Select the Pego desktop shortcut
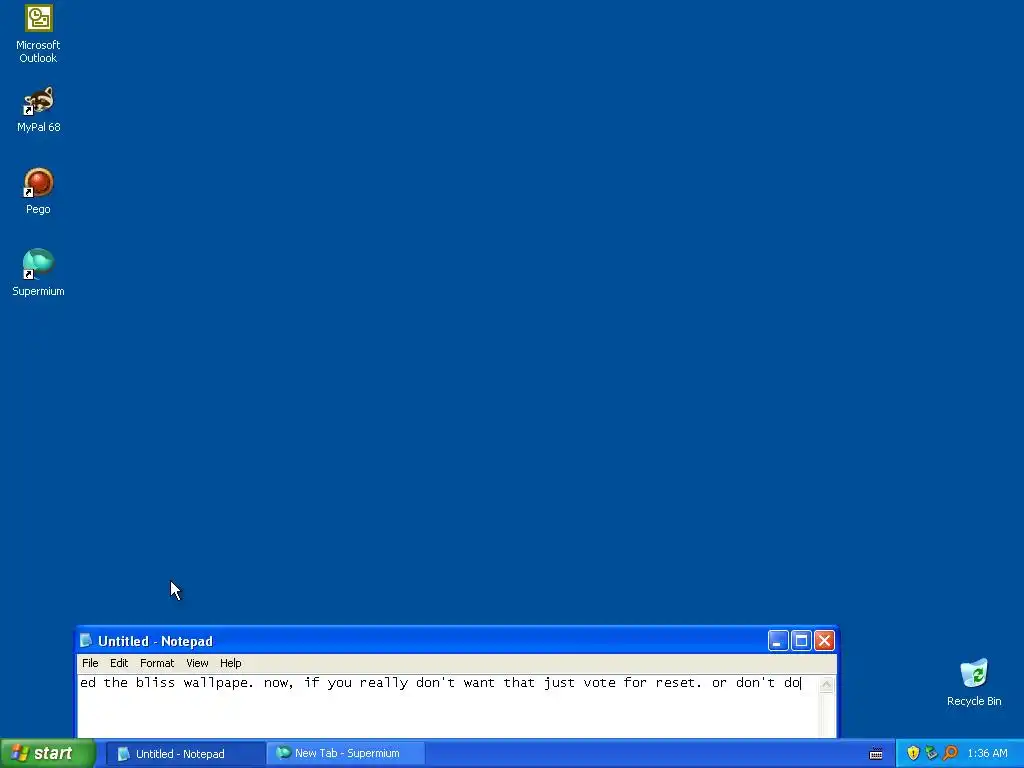1024x768 pixels. point(39,191)
